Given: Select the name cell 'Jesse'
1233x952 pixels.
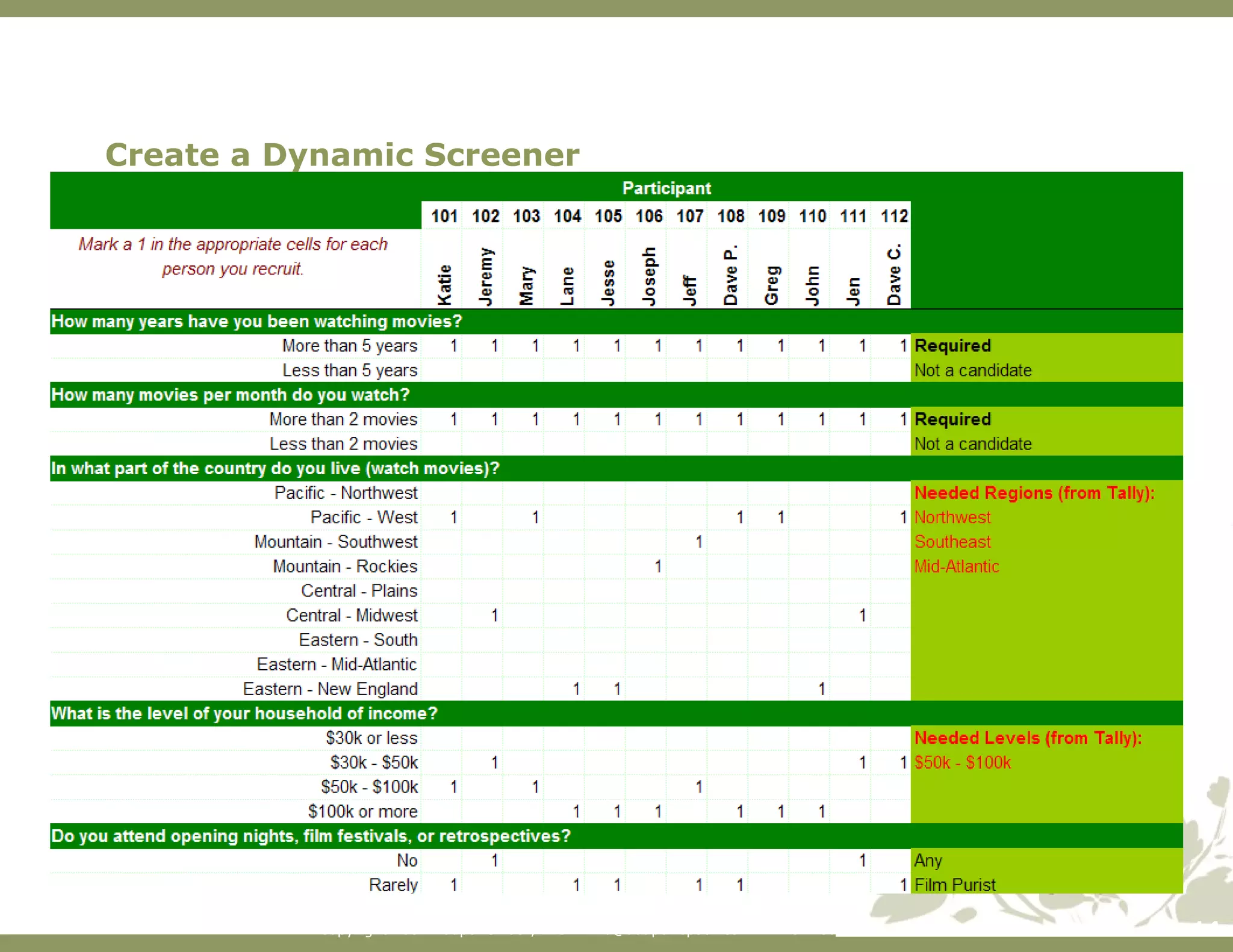Looking at the screenshot, I should [x=608, y=283].
